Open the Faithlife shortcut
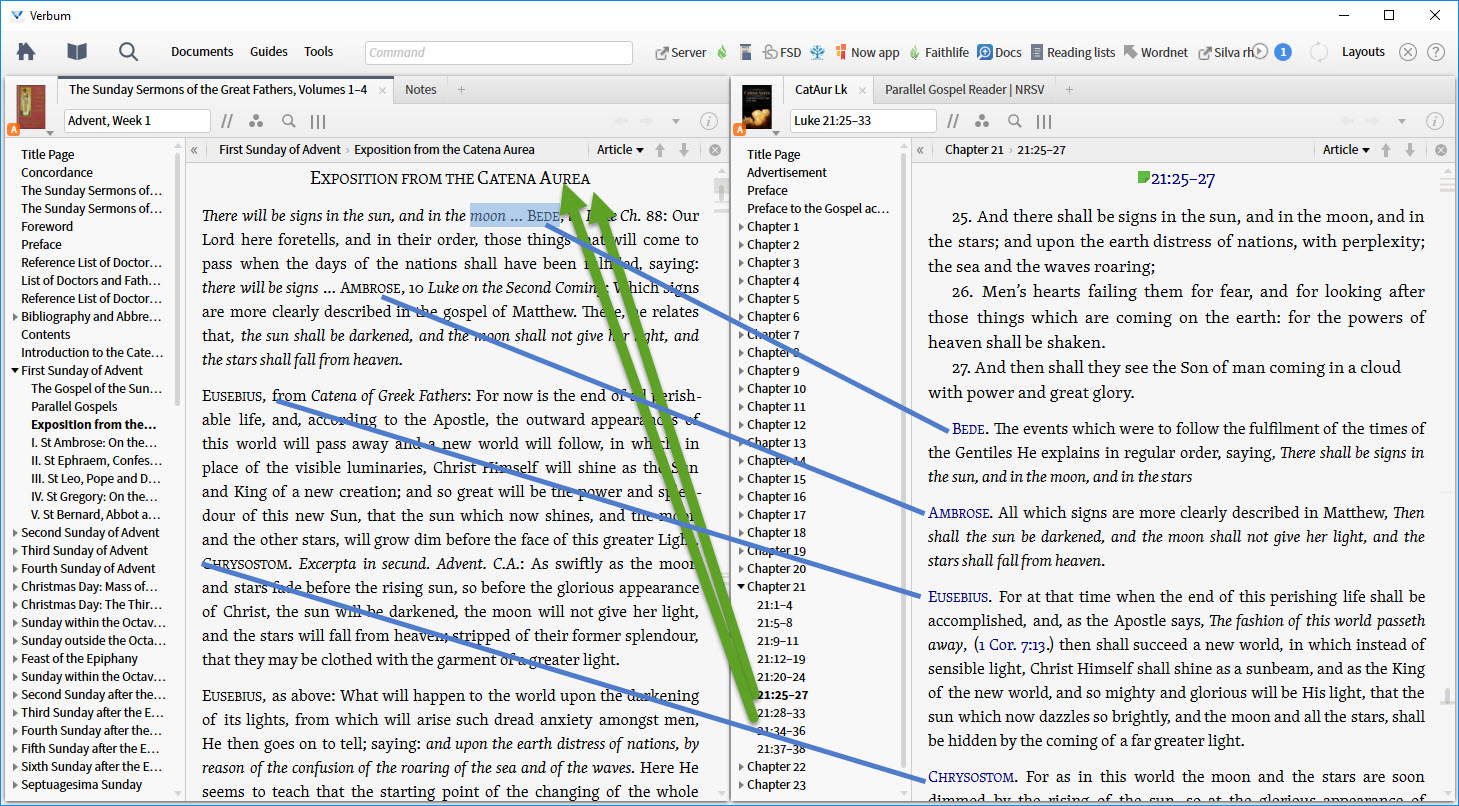This screenshot has width=1459, height=806. pos(939,53)
